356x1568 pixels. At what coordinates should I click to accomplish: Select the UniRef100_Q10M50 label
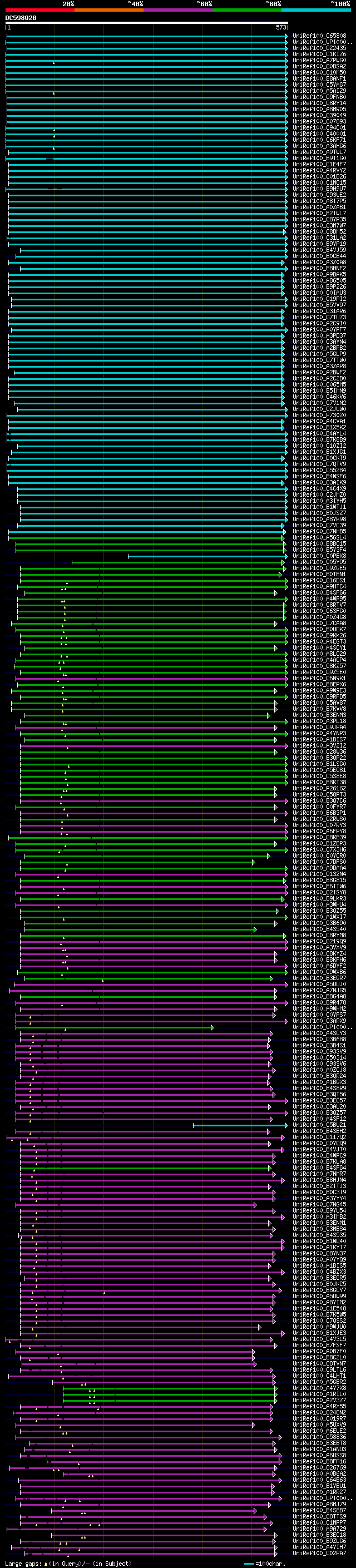(x=319, y=72)
